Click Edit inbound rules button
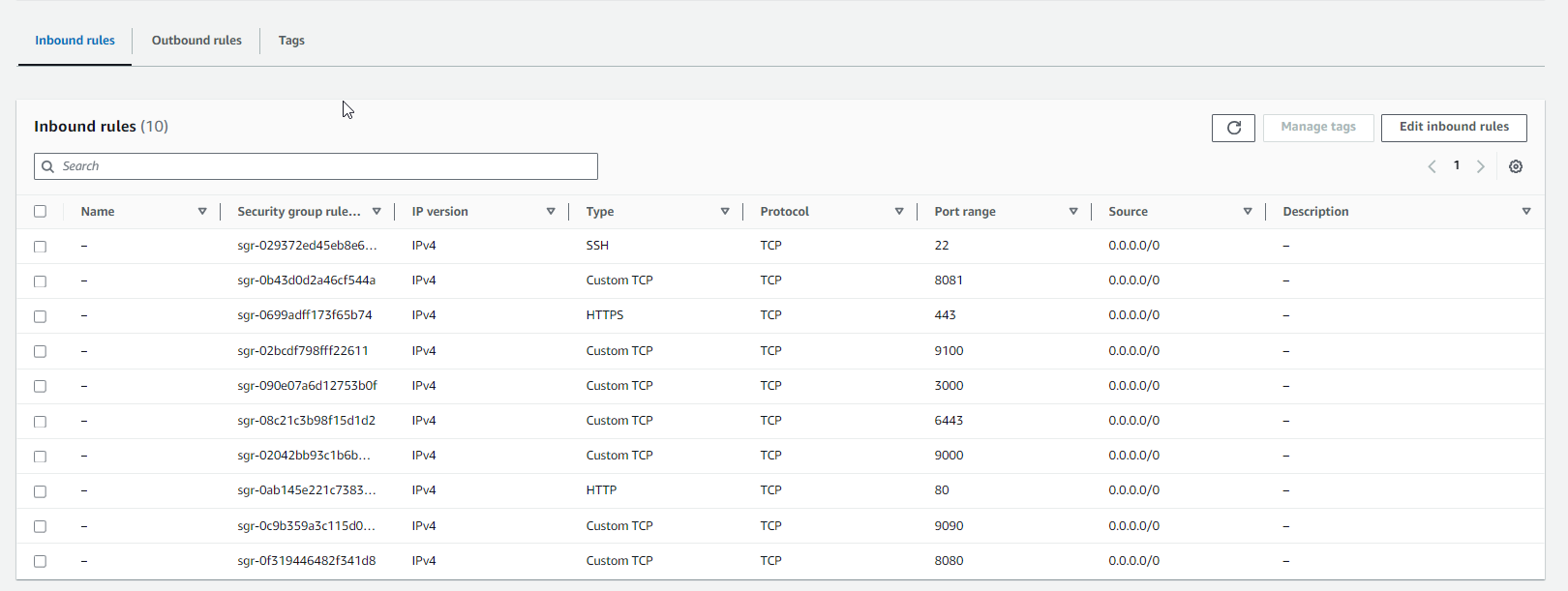Image resolution: width=1568 pixels, height=591 pixels. [1453, 128]
